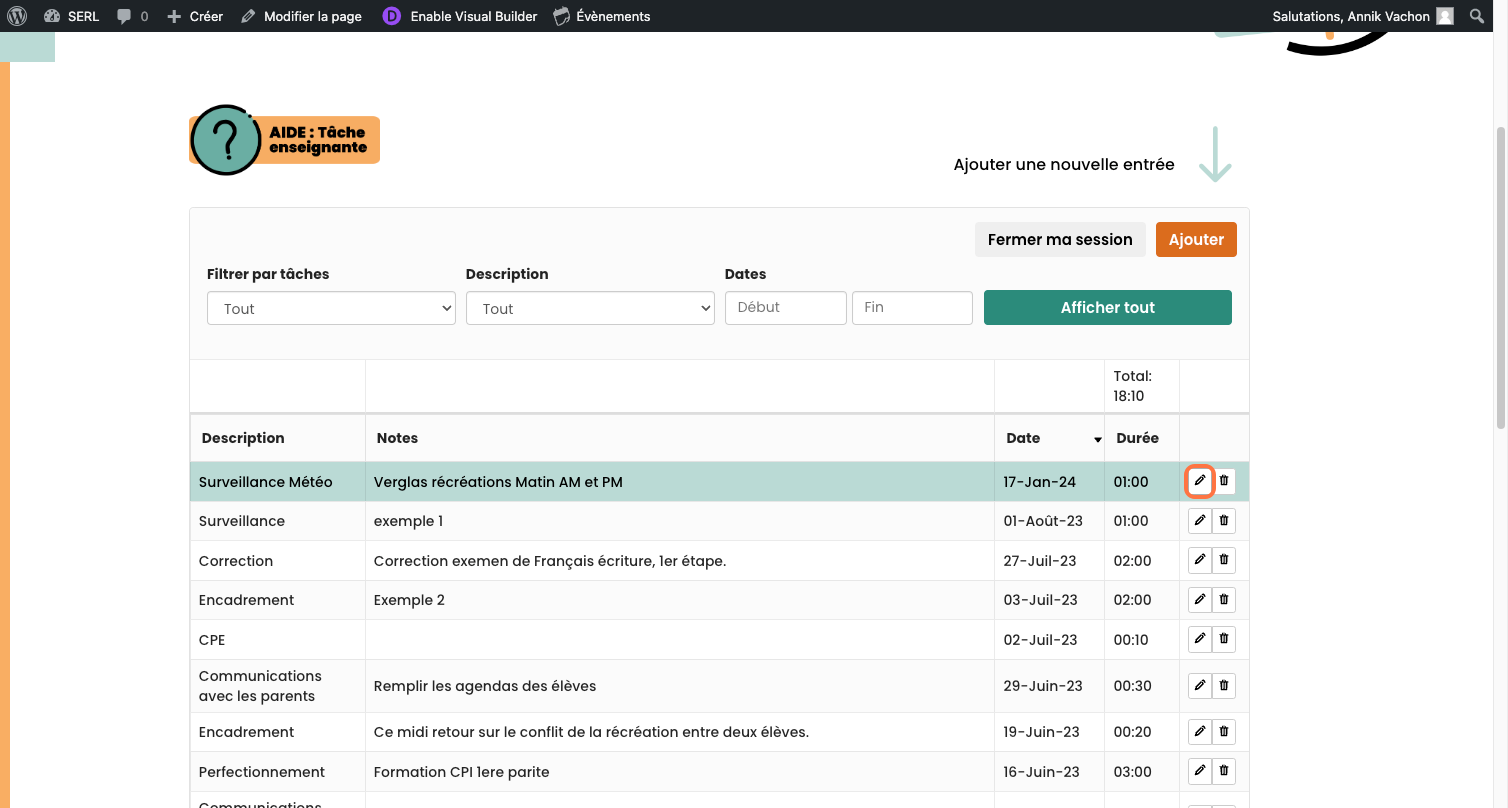Click pencil icon for Correction row
This screenshot has width=1508, height=808.
1200,560
